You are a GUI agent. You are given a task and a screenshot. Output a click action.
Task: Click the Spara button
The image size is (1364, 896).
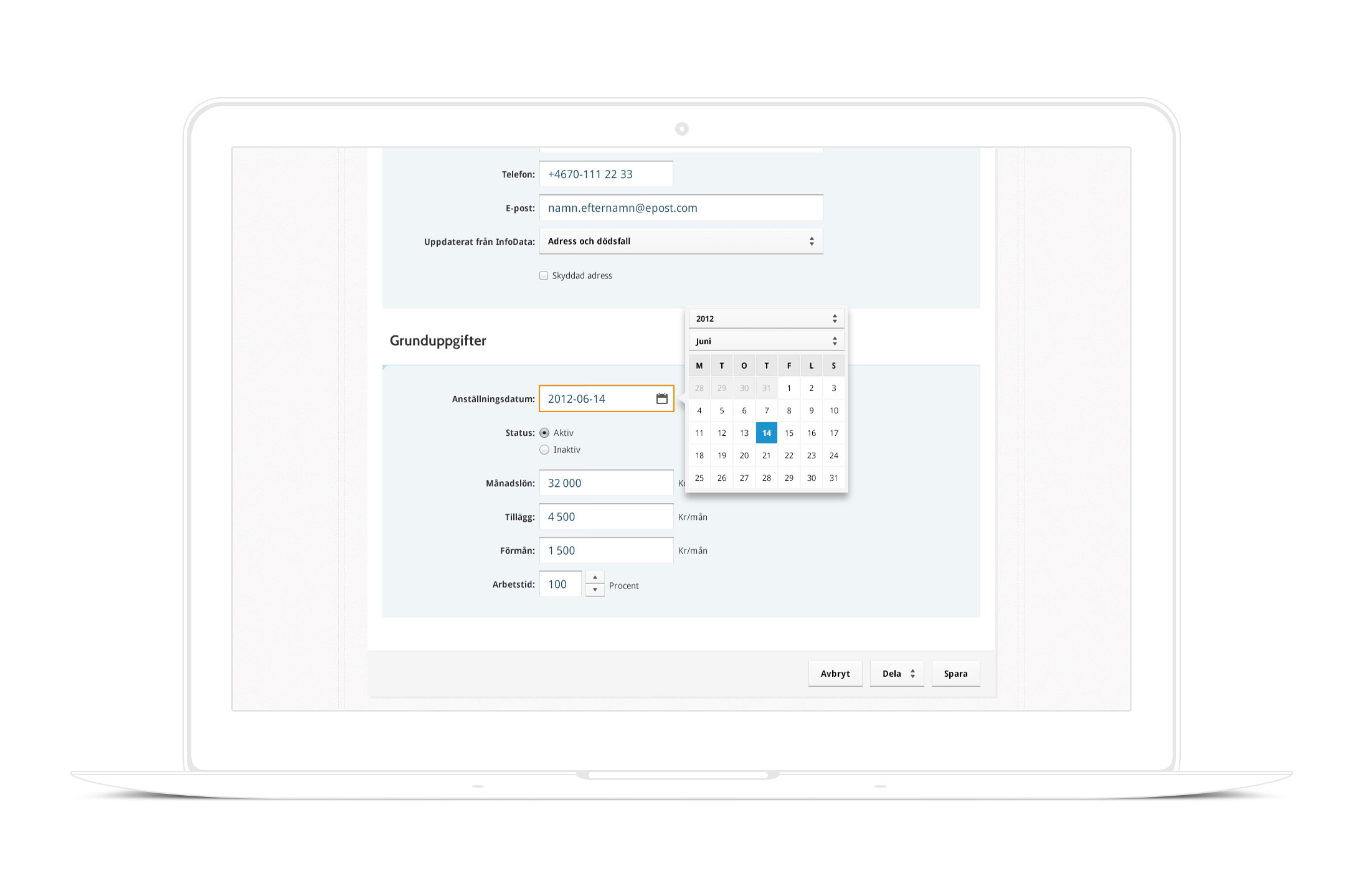[955, 674]
